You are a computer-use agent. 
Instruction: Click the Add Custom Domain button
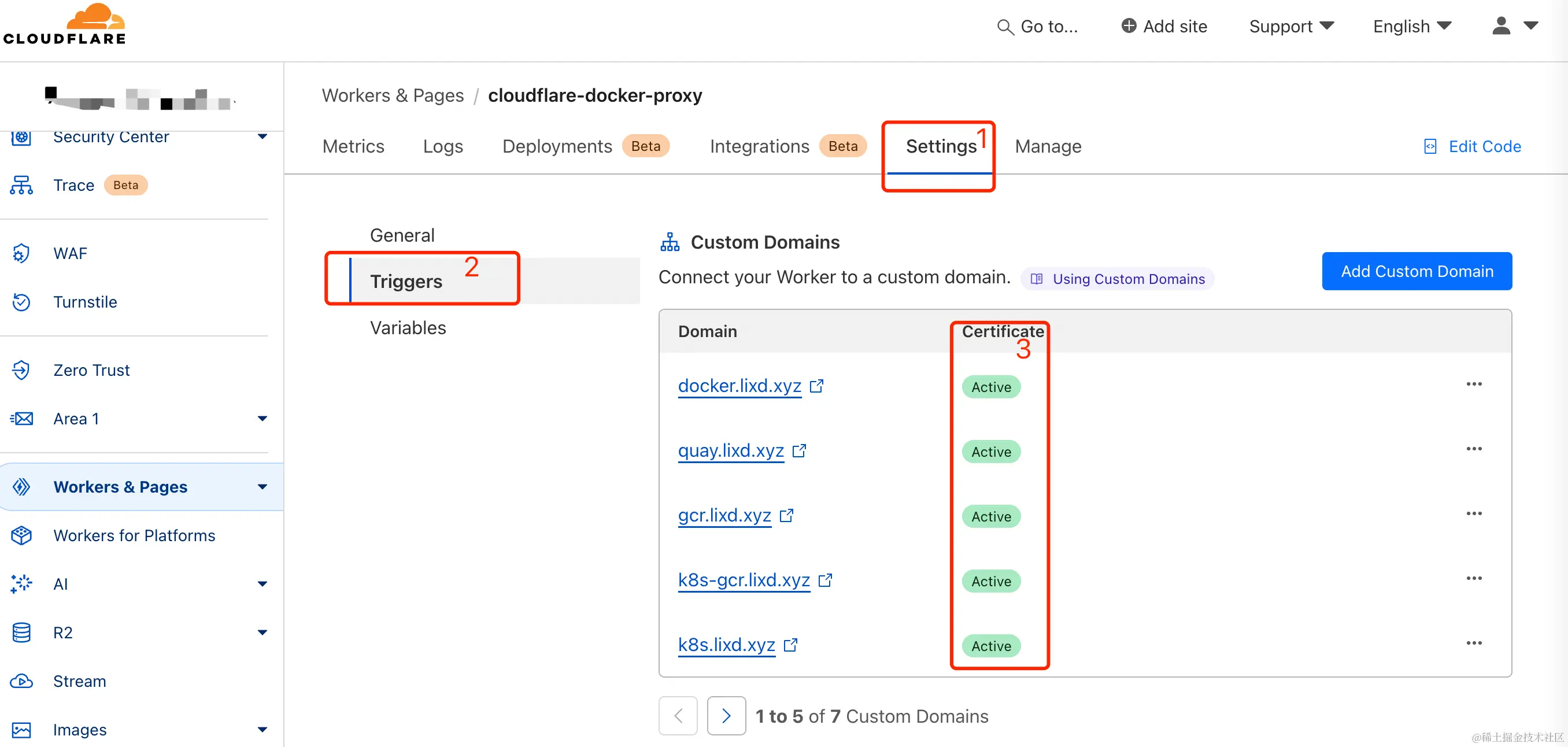(x=1417, y=272)
